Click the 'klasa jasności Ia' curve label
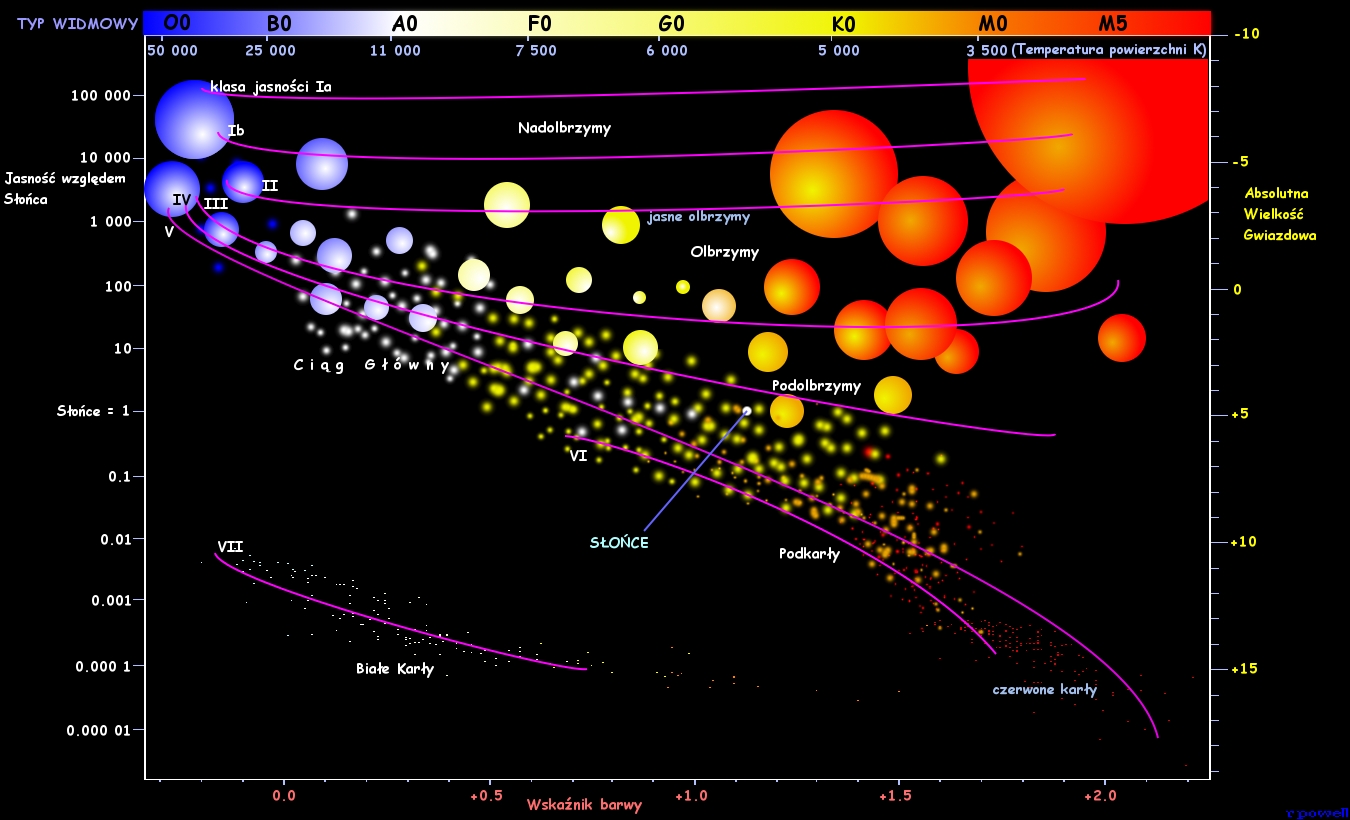Viewport: 1350px width, 820px height. [270, 87]
